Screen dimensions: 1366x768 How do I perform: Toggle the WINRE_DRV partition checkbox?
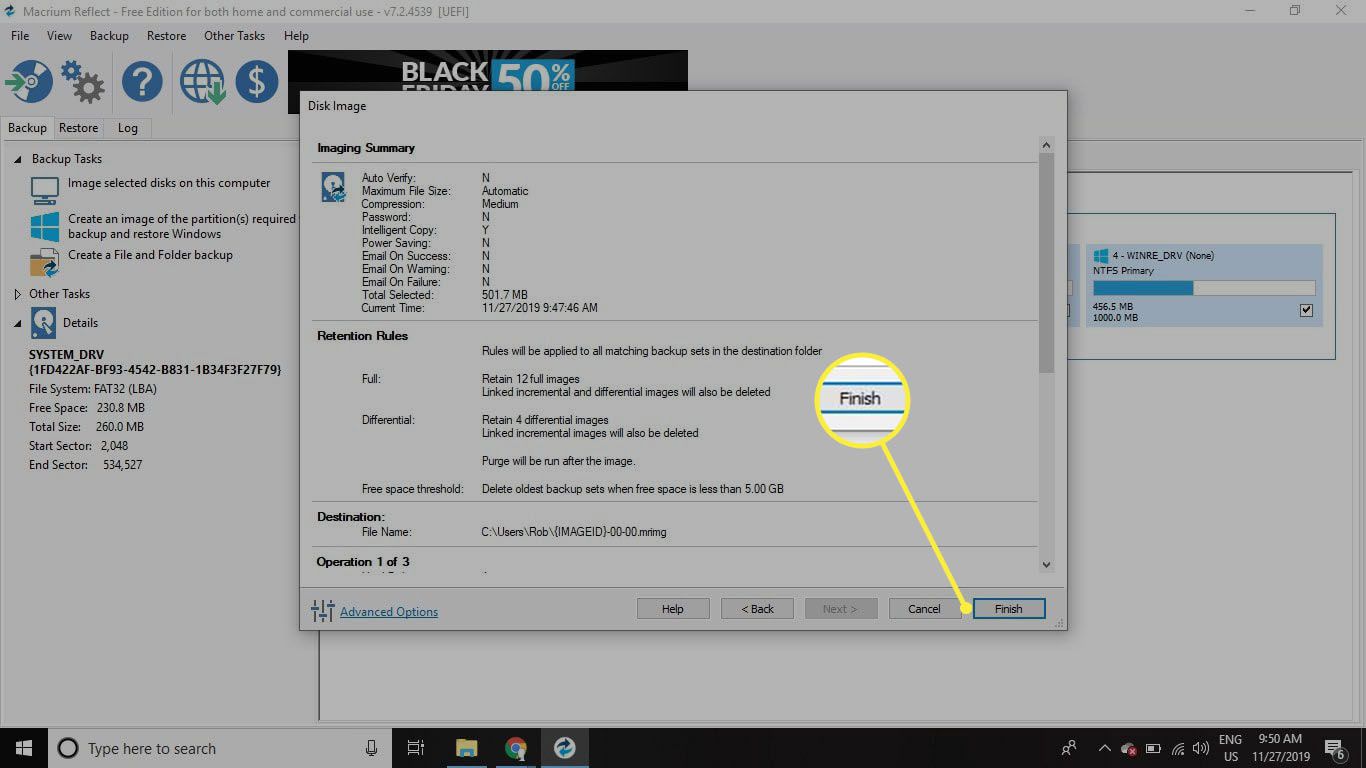[x=1306, y=311]
